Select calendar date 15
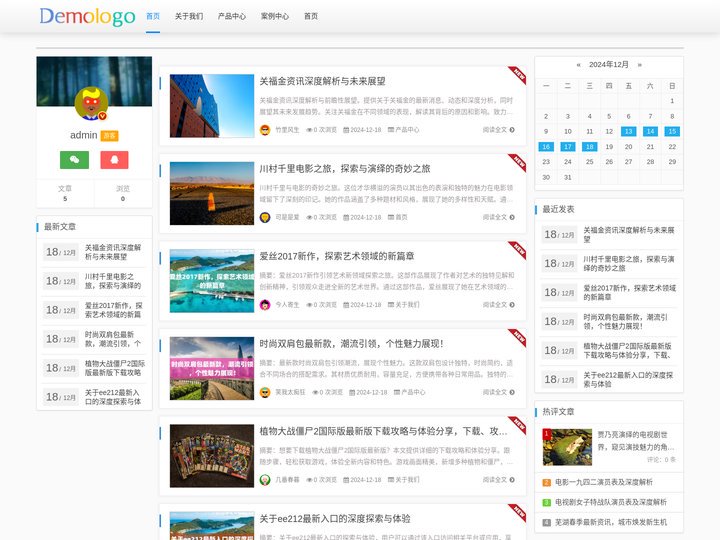720x540 pixels. click(672, 131)
